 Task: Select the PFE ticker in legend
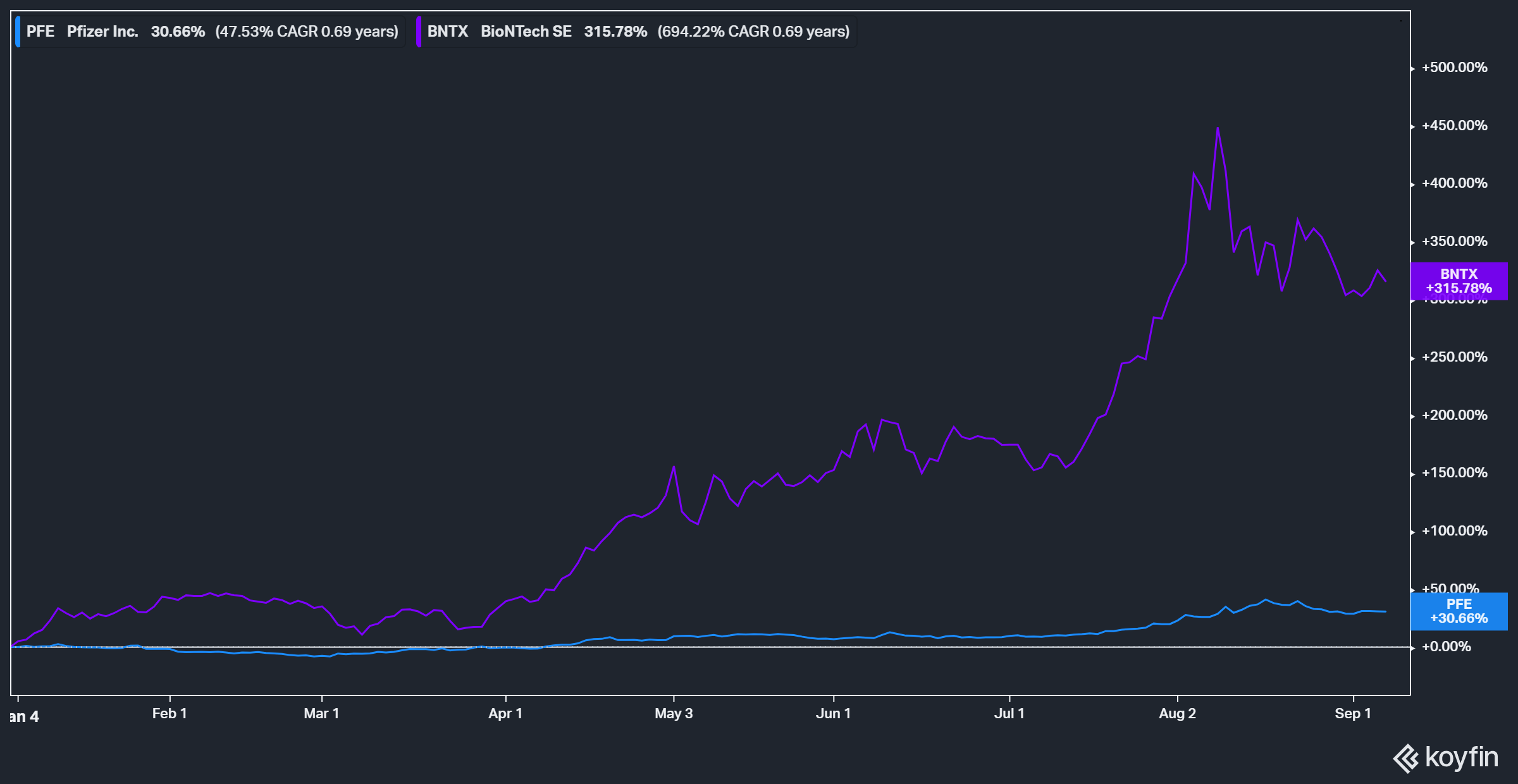(40, 32)
